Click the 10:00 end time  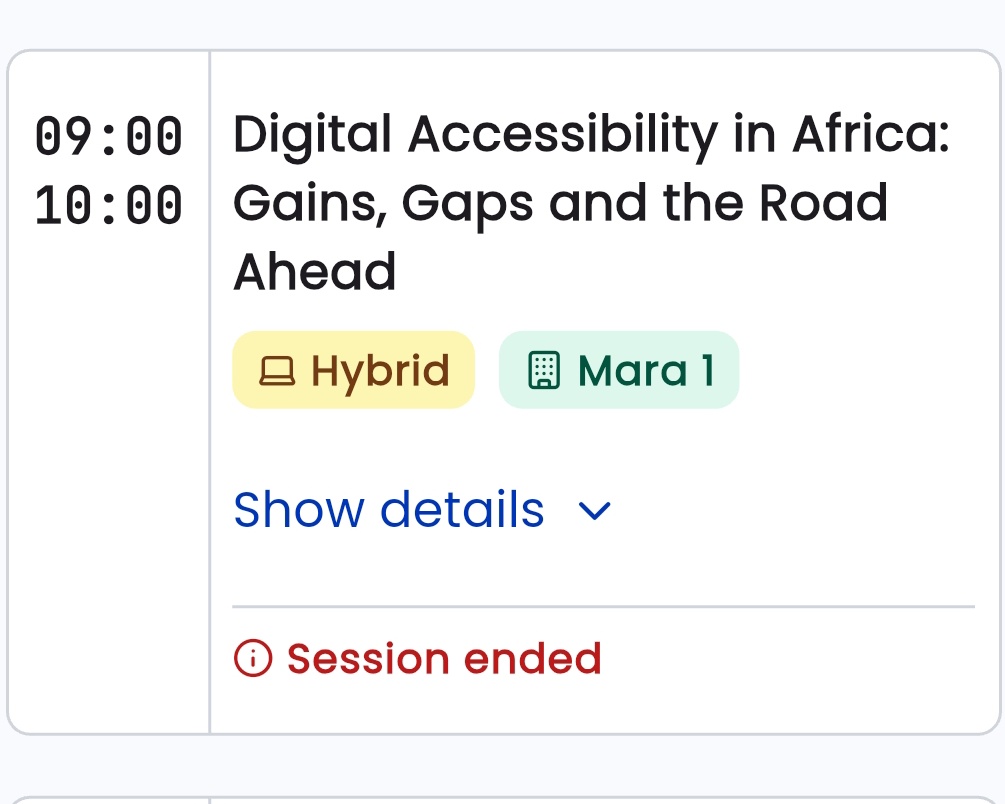click(108, 205)
